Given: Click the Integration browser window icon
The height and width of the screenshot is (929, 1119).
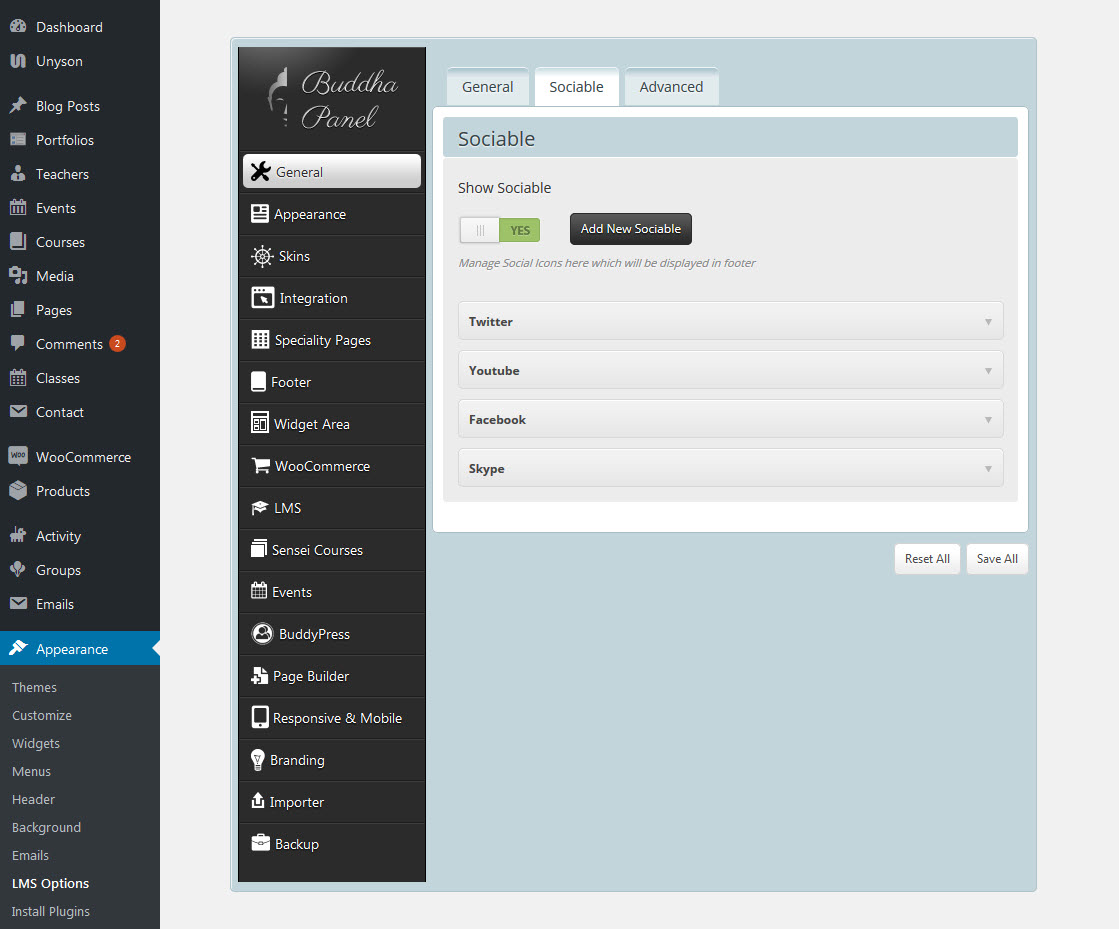Looking at the screenshot, I should (262, 298).
